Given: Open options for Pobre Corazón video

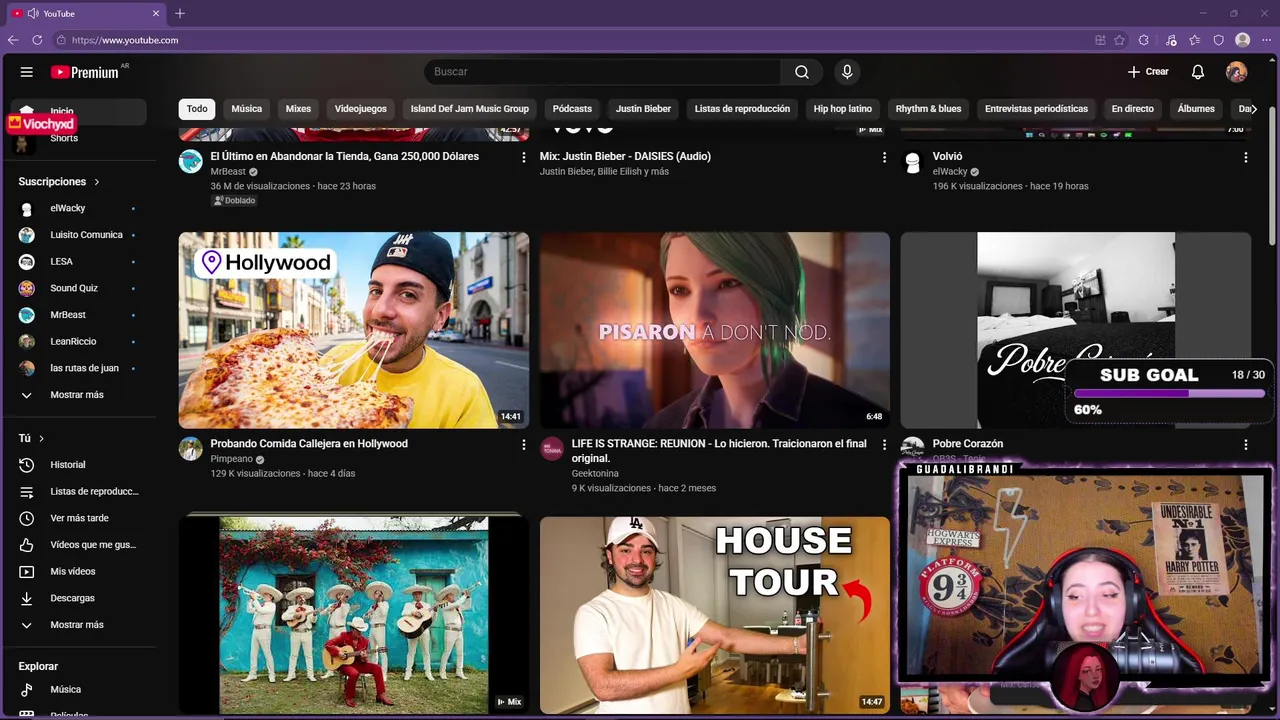Looking at the screenshot, I should (1245, 444).
